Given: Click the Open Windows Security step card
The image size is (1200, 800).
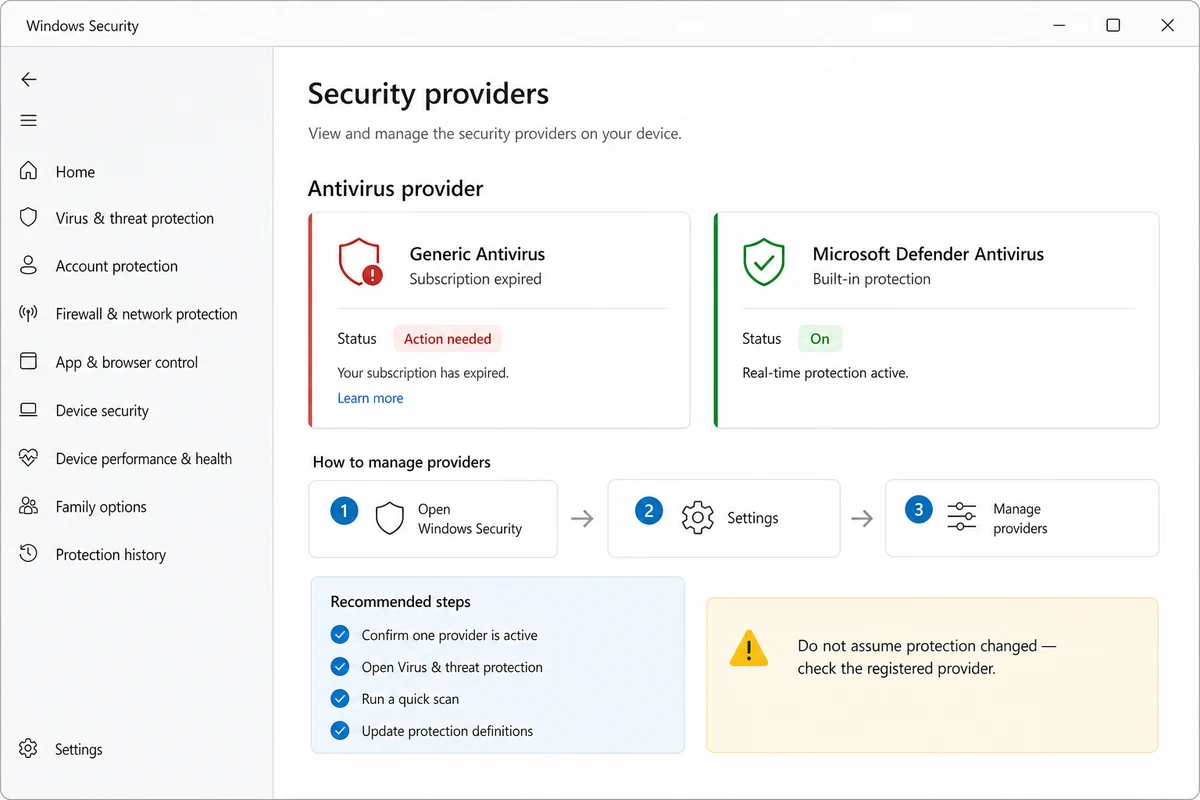Looking at the screenshot, I should (x=433, y=518).
